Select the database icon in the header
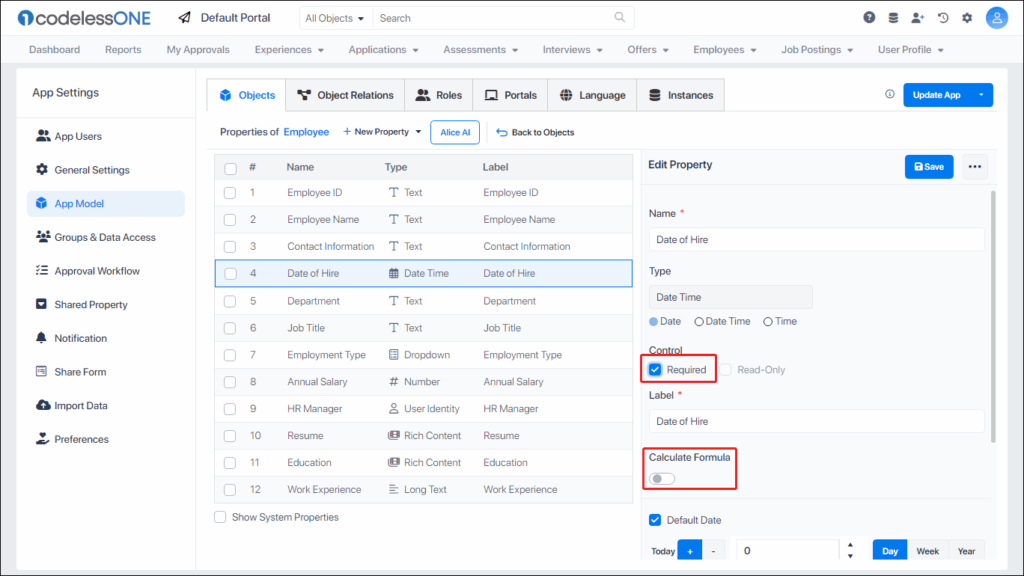The height and width of the screenshot is (576, 1024). coord(893,17)
